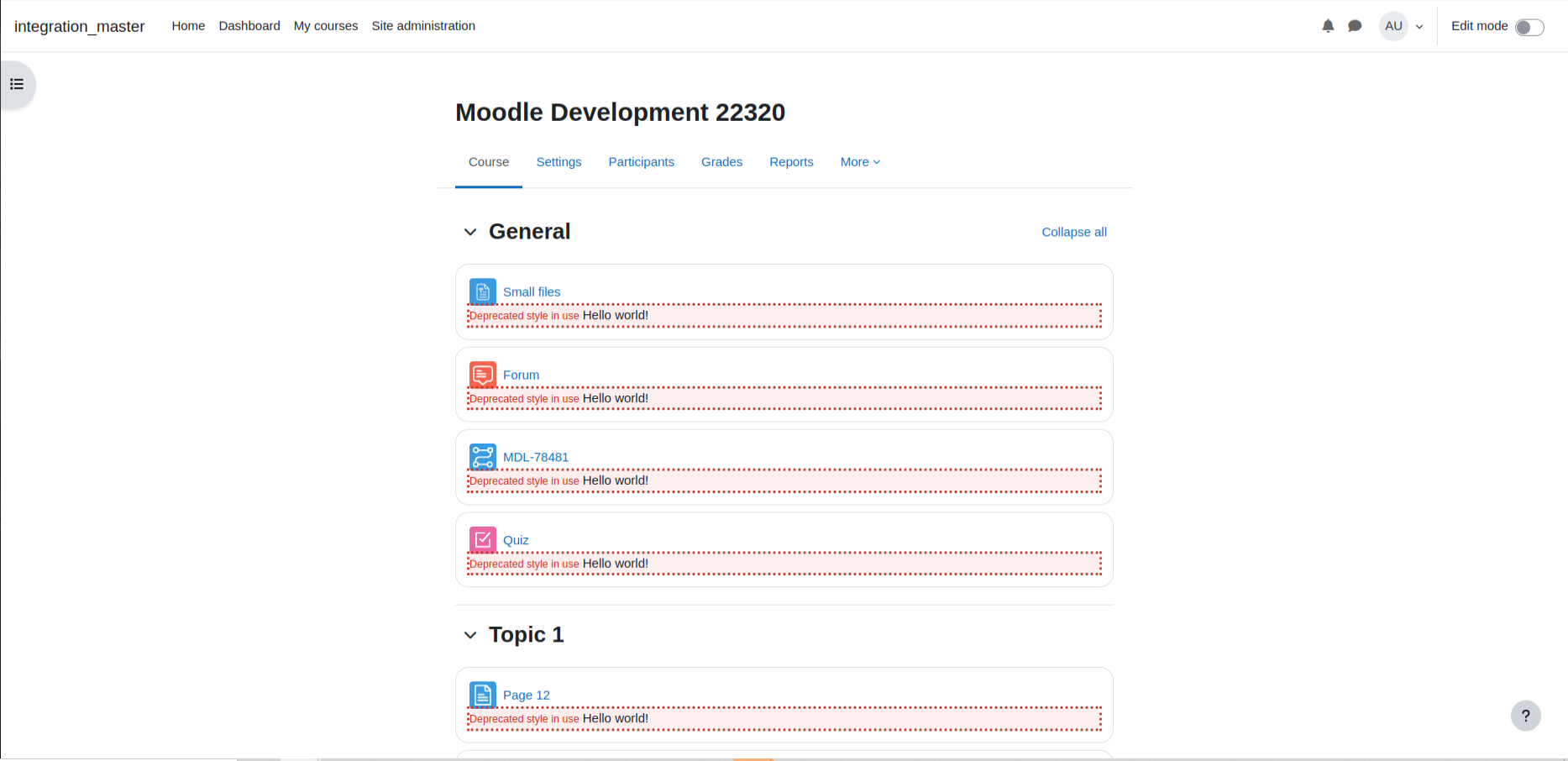The image size is (1568, 761).
Task: Open the course index drawer icon
Action: (17, 84)
